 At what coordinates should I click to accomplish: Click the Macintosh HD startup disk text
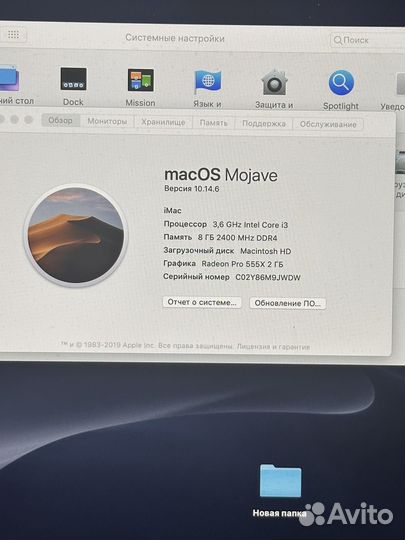[x=266, y=251]
